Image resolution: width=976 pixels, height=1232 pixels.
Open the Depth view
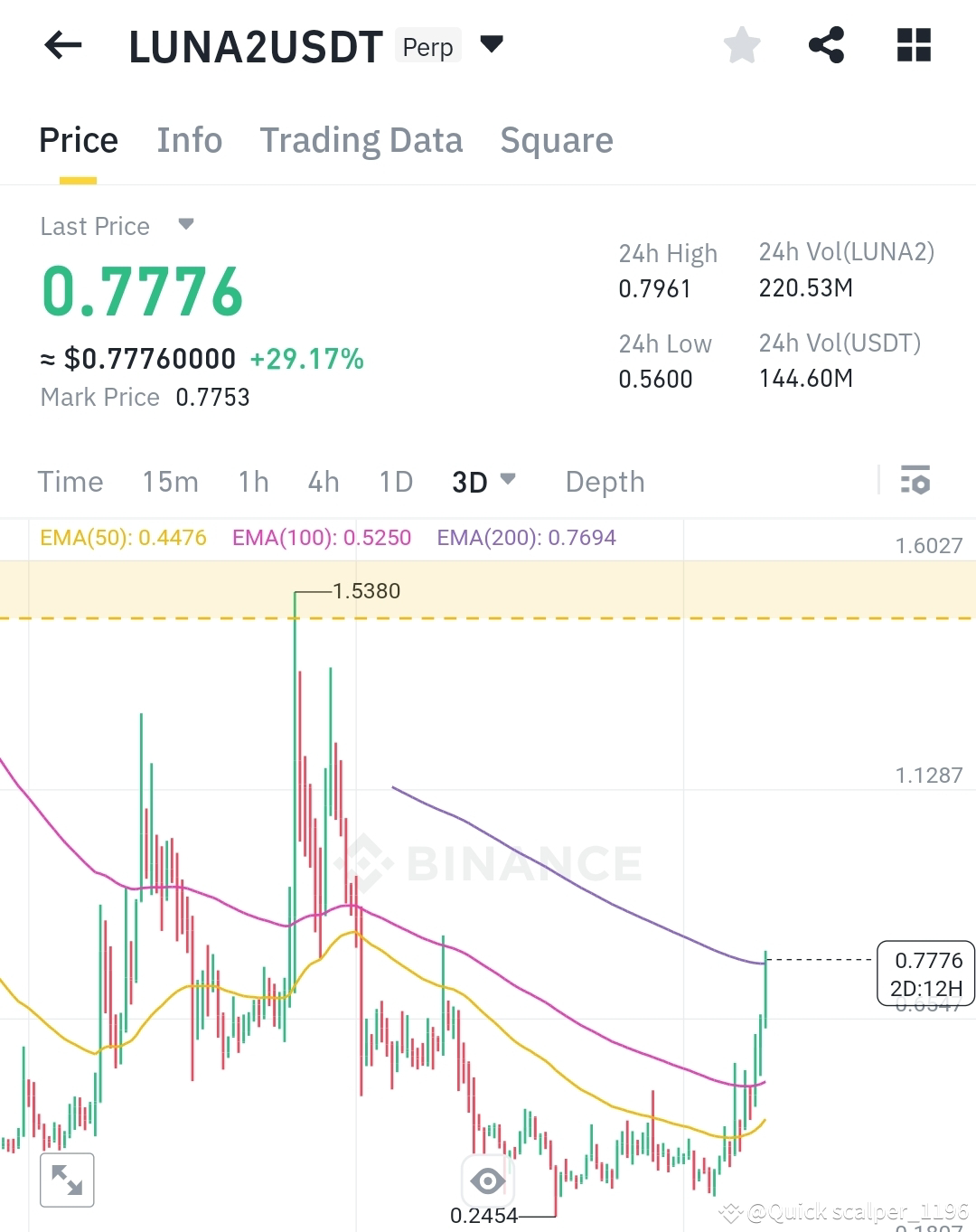(604, 481)
